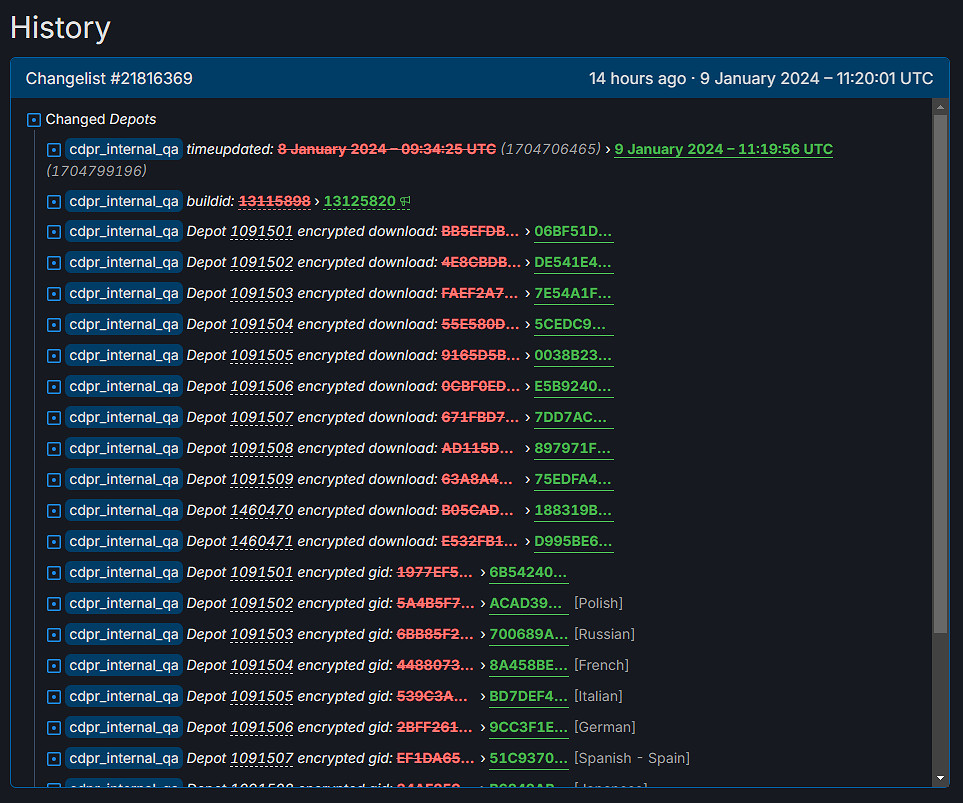Open new build ID 13125820 link
The height and width of the screenshot is (803, 963).
point(359,202)
